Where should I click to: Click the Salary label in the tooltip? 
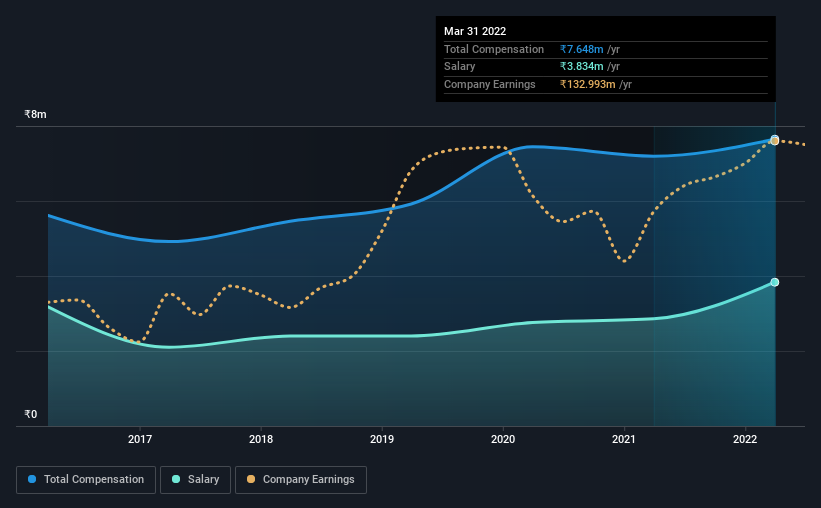click(460, 67)
